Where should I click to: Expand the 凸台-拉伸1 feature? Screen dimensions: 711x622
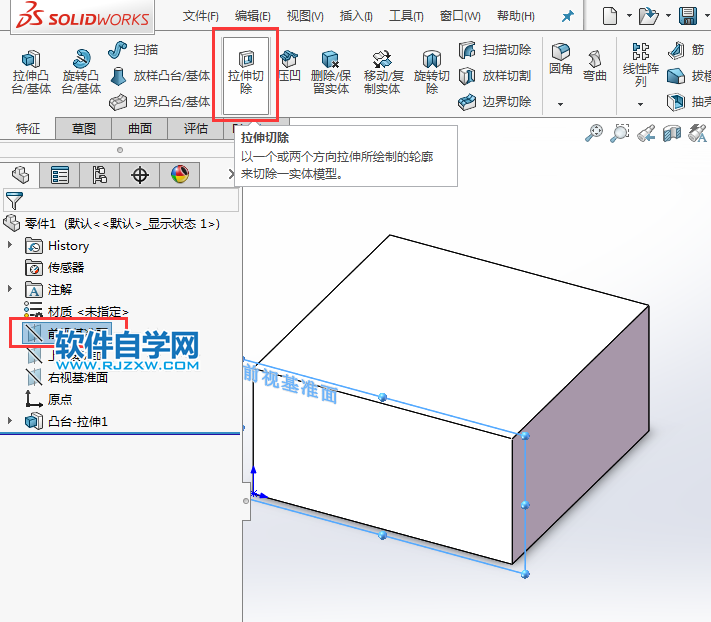click(10, 421)
